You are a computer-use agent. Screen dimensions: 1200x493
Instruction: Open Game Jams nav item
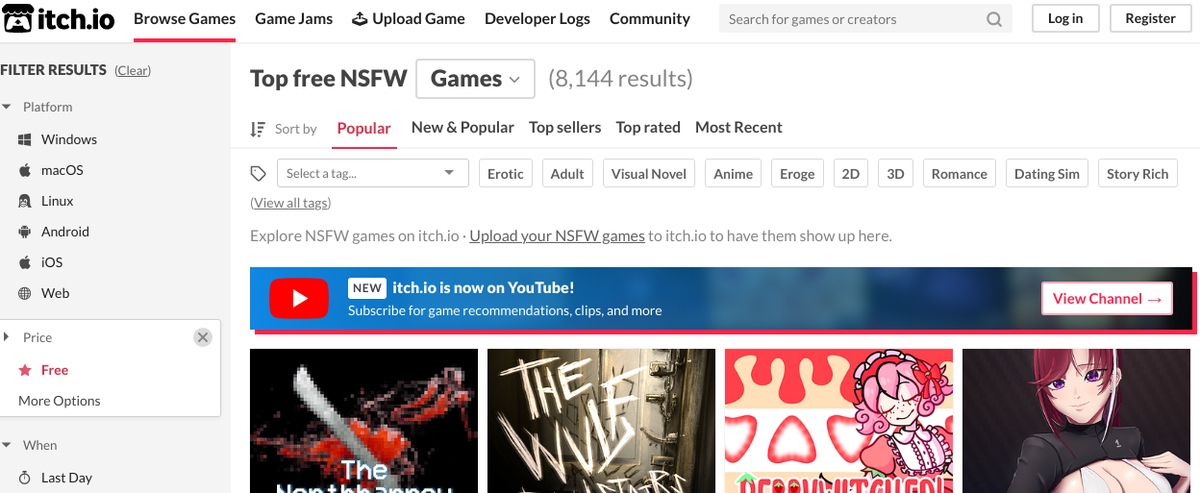point(294,19)
